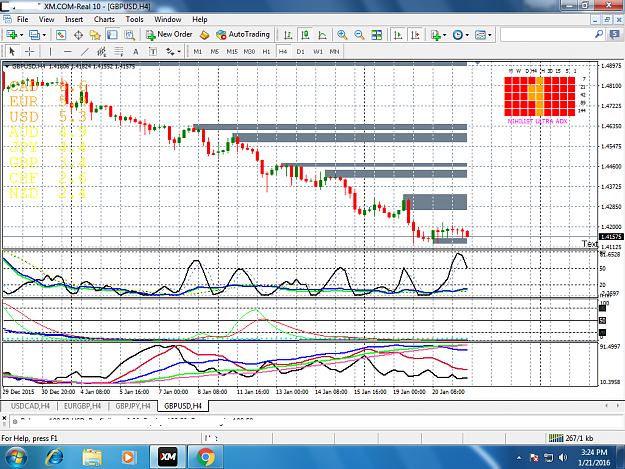Switch chart to line chart mode
625x469 pixels.
pos(322,35)
